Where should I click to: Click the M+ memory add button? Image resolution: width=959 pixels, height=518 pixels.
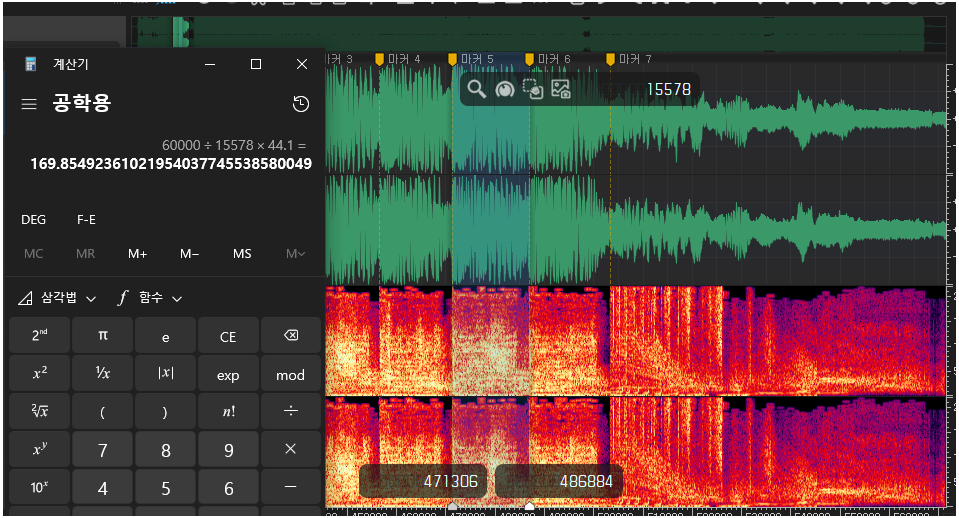click(138, 254)
